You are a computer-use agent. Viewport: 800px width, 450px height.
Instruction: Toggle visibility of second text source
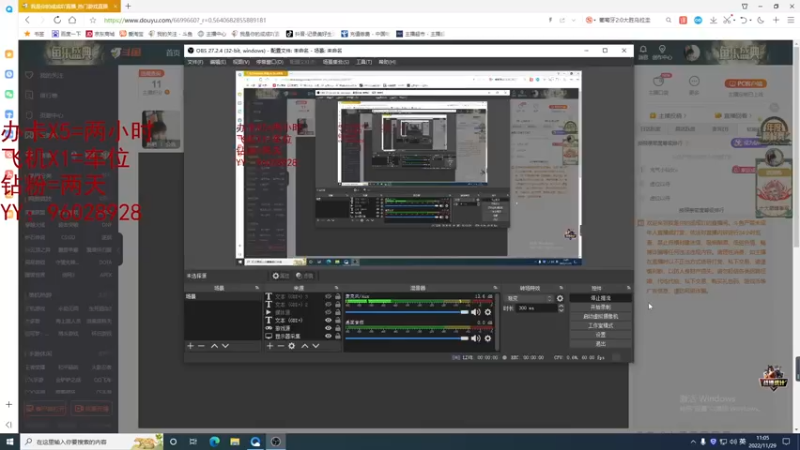pos(328,305)
